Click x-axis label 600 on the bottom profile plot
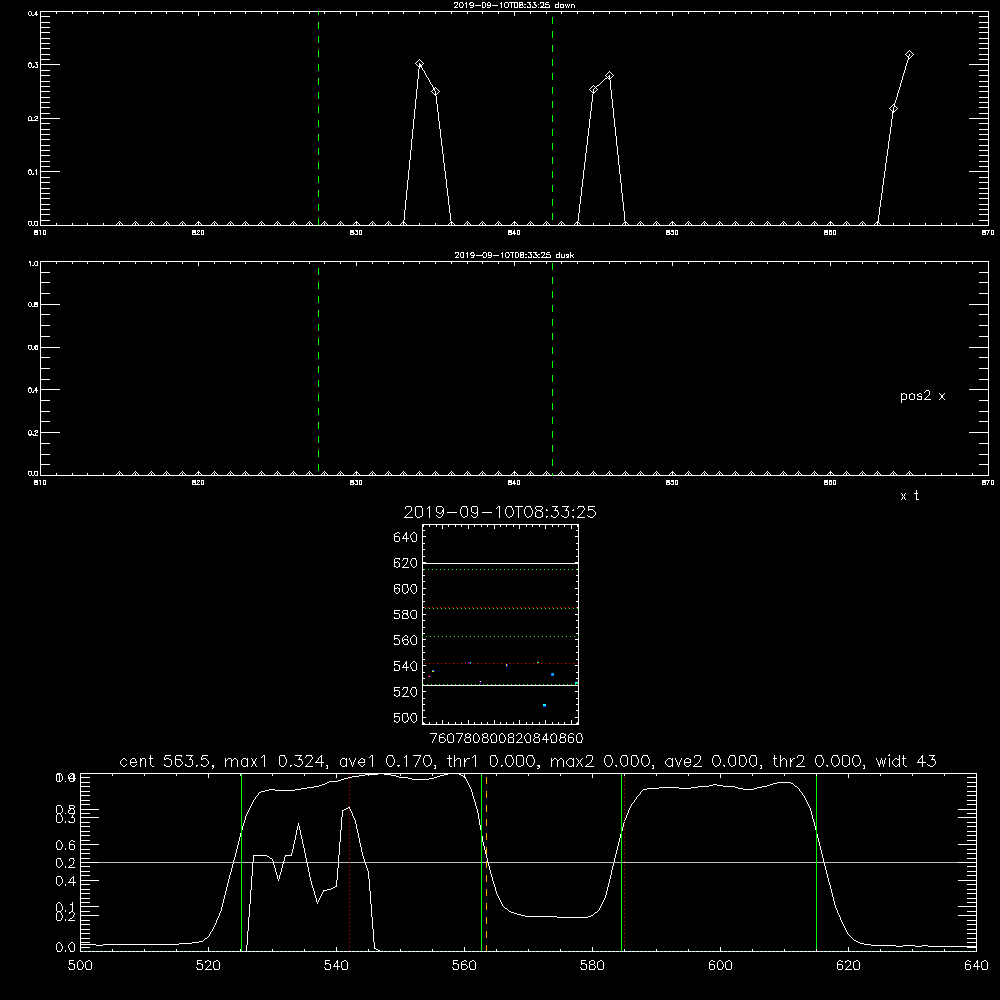Screen dimensions: 1000x1000 click(x=720, y=966)
